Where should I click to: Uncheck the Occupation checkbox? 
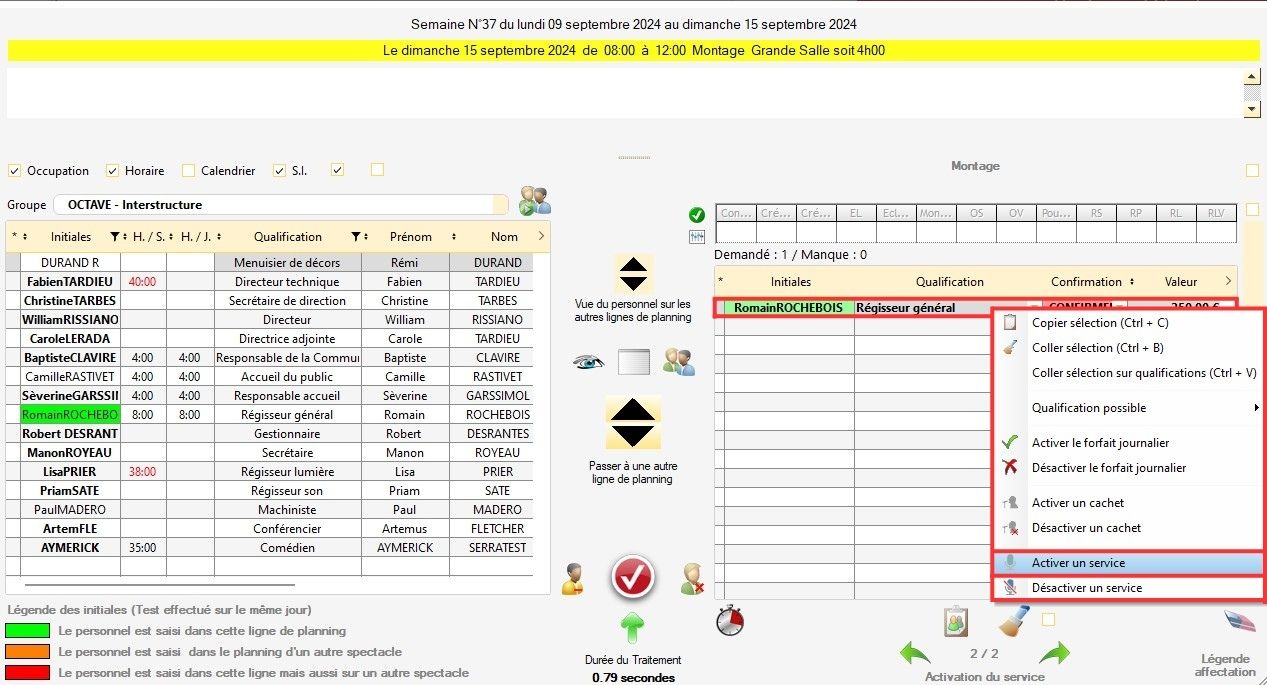15,171
